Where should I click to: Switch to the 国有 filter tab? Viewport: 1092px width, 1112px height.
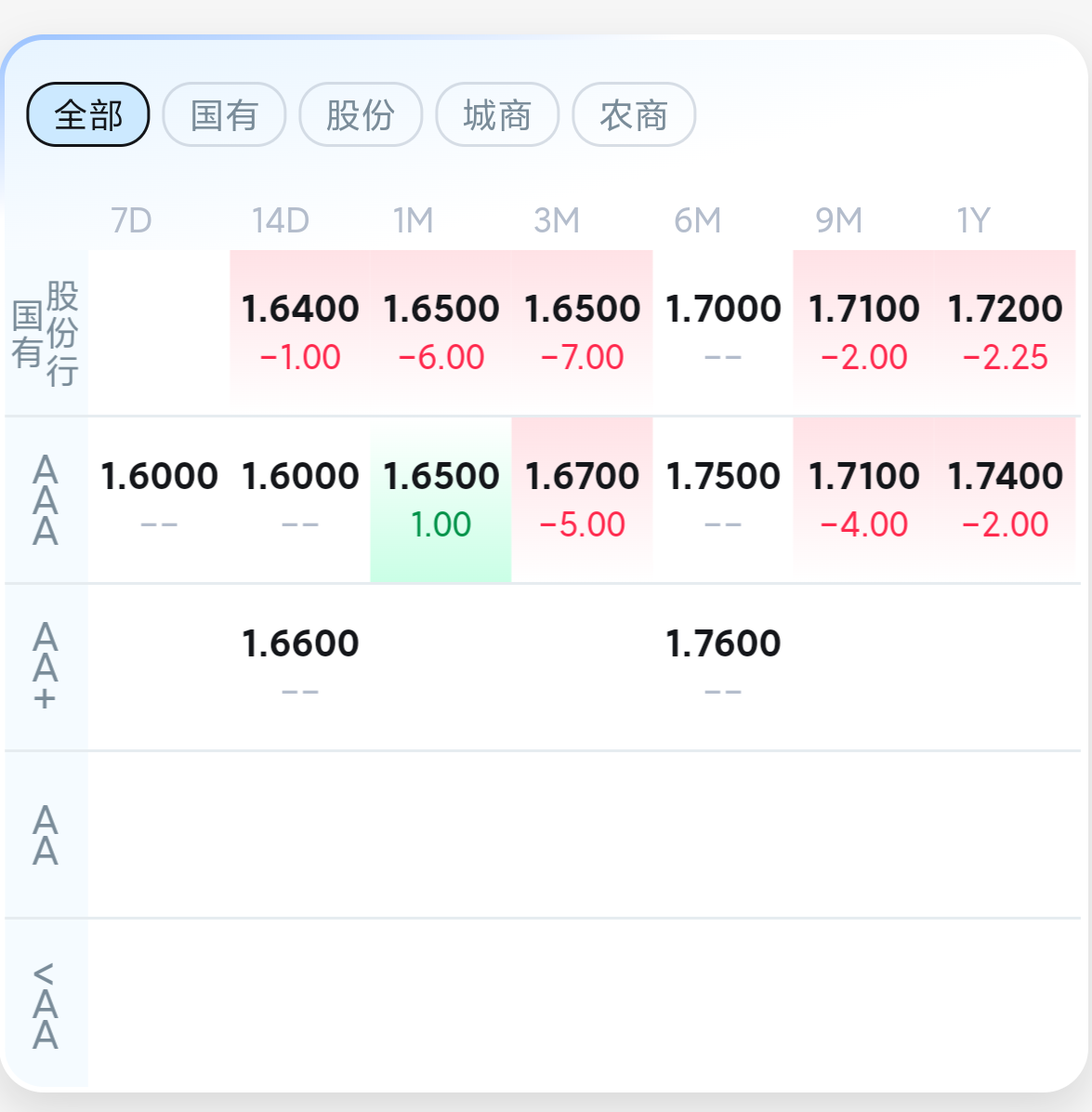tap(224, 115)
